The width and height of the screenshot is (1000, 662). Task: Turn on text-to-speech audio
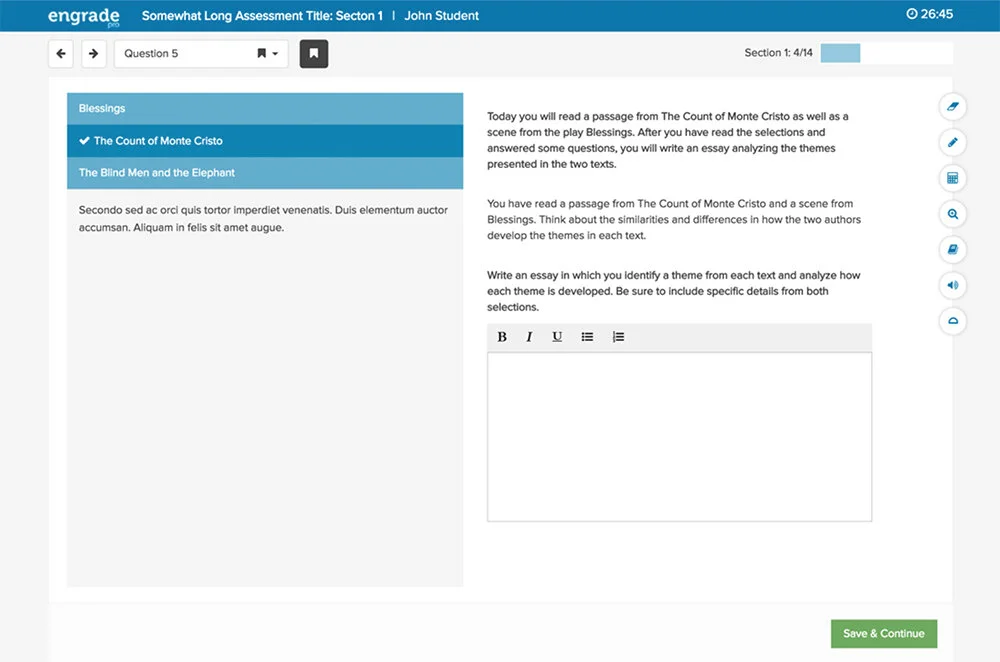952,285
